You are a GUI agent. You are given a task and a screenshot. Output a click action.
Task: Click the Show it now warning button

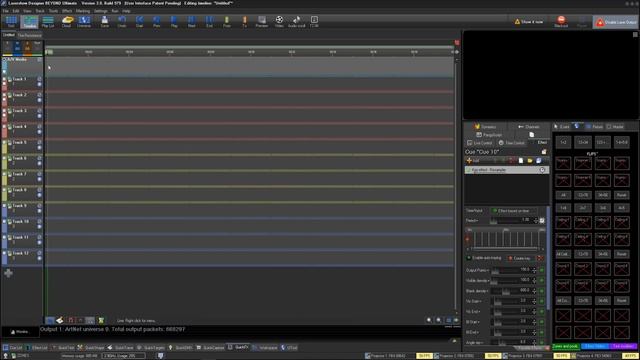tap(529, 22)
